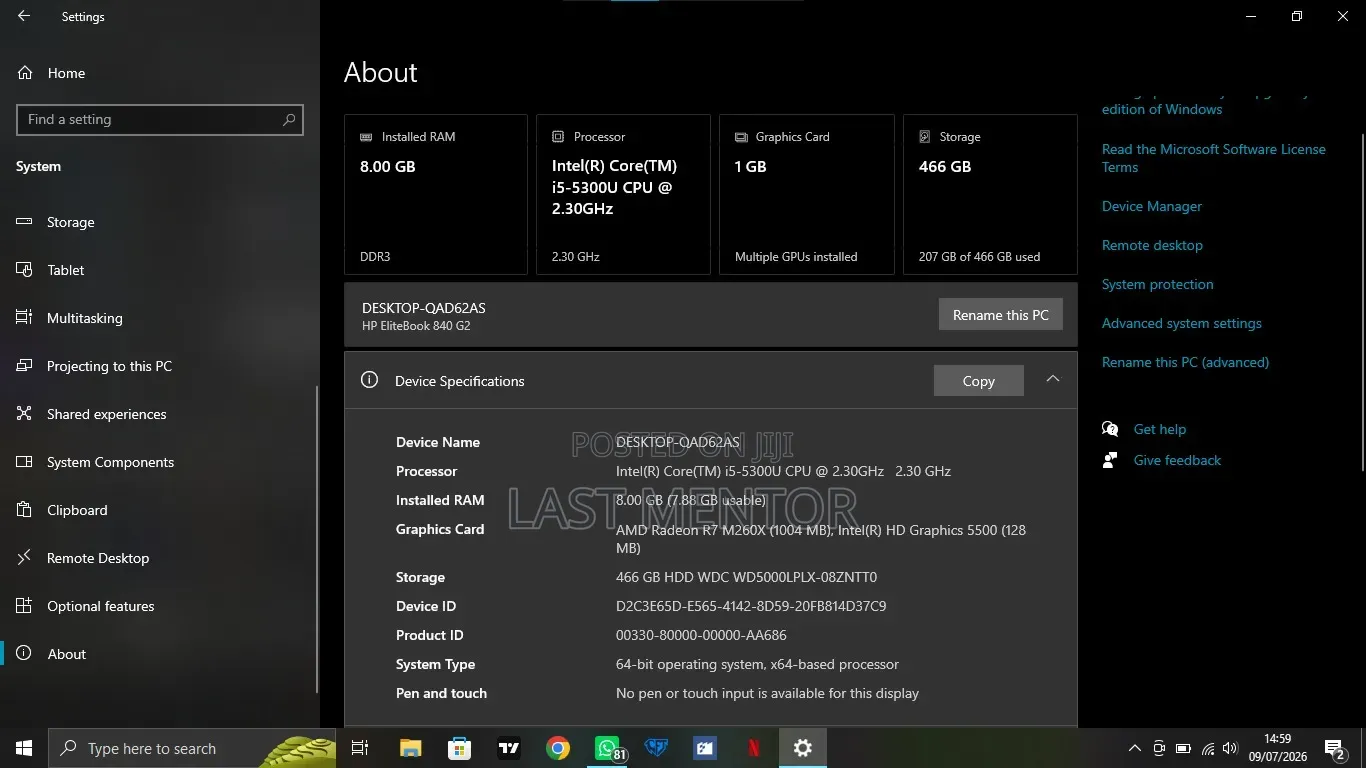Click the Give feedback person icon

(1110, 460)
